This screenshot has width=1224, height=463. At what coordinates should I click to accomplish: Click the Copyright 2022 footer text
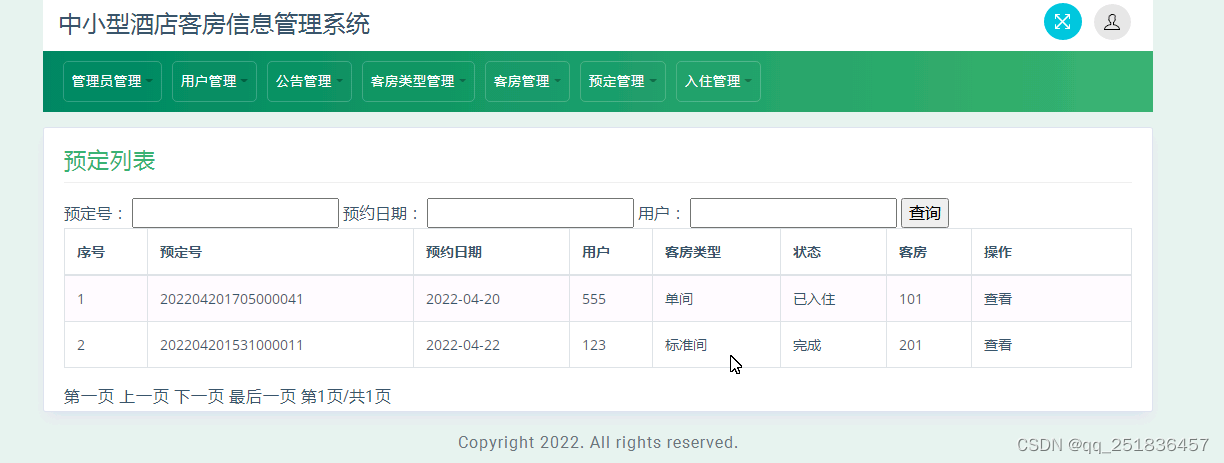598,442
